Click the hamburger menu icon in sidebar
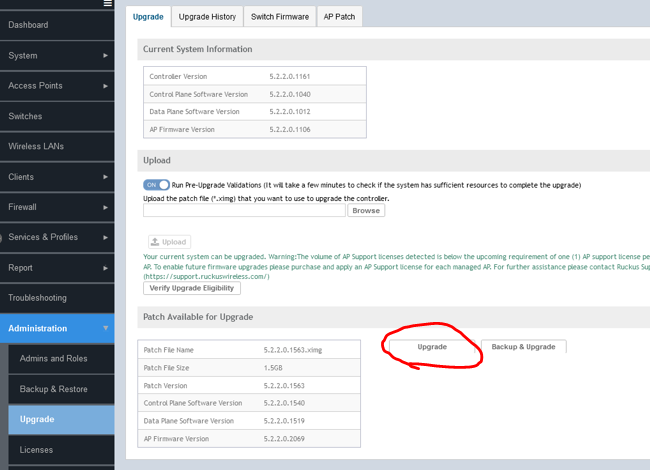This screenshot has height=470, width=650. [x=107, y=4]
